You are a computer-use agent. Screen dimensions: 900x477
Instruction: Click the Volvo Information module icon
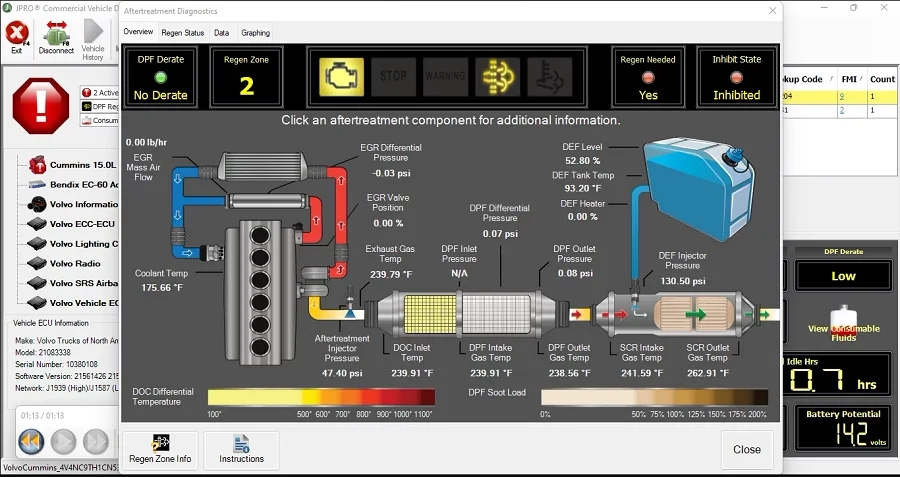coord(37,204)
